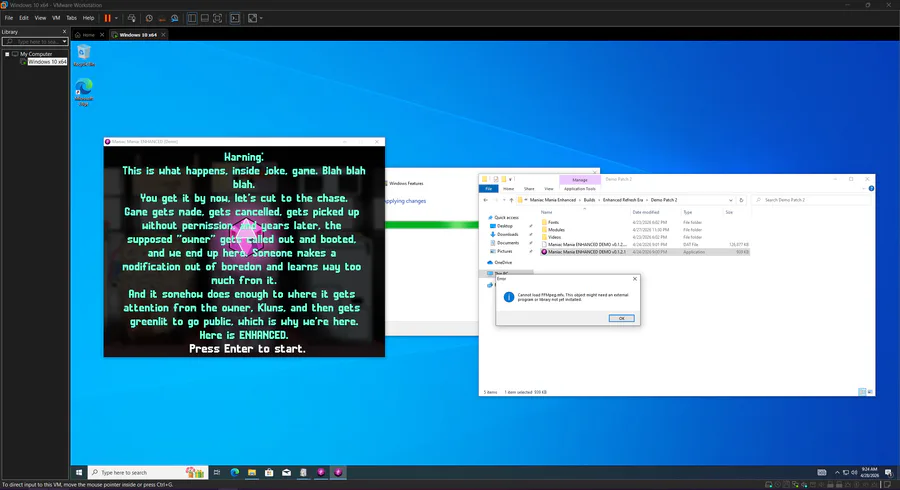Open the VMware Edit menu
900x490 pixels.
point(24,18)
